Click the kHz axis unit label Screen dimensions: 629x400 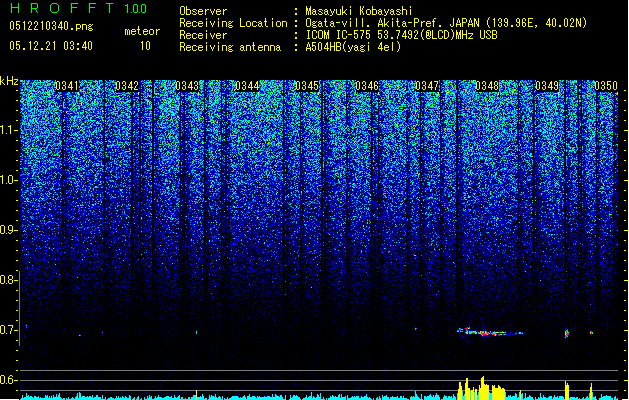9,81
